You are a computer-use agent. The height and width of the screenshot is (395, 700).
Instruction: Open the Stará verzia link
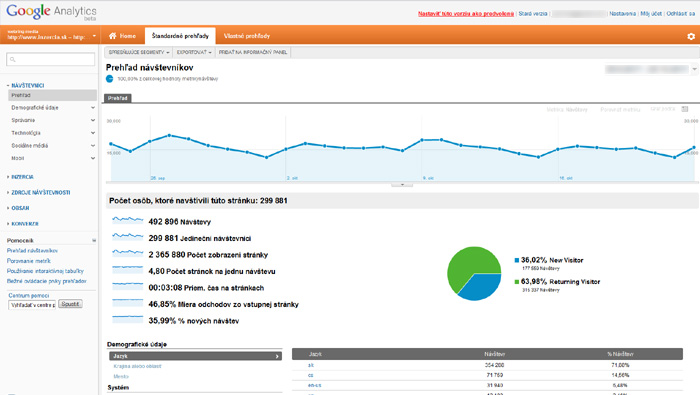533,14
